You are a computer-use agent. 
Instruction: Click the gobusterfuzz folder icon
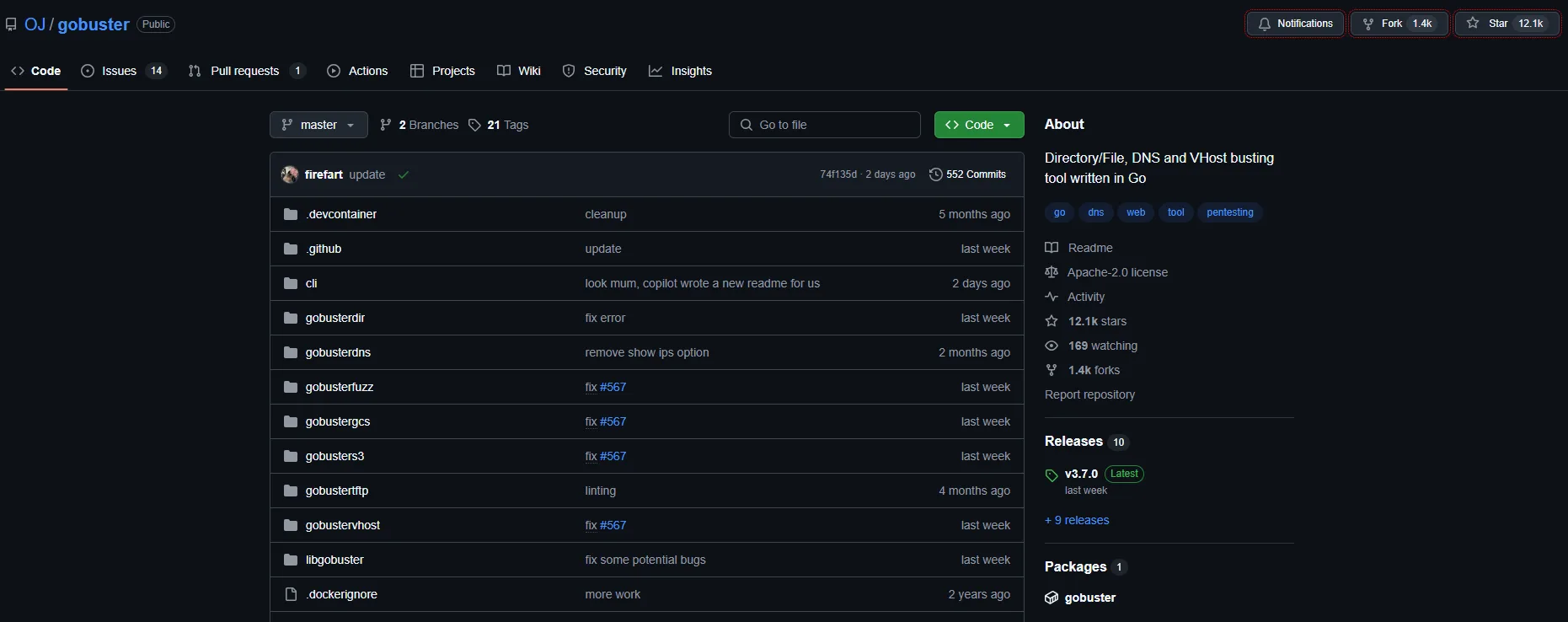point(291,387)
